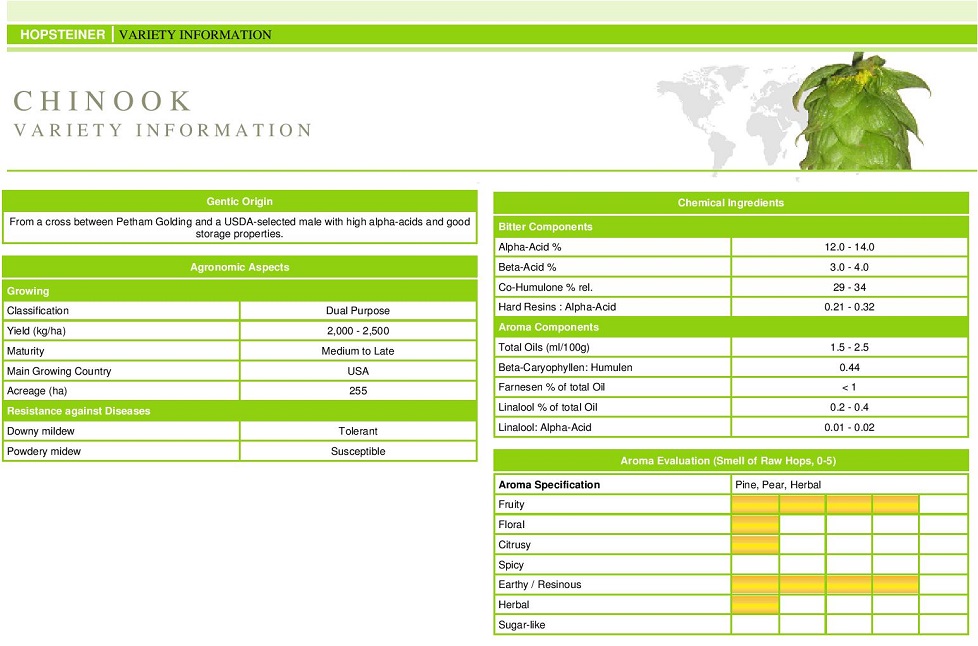Click the '255' acreage value

coord(358,391)
